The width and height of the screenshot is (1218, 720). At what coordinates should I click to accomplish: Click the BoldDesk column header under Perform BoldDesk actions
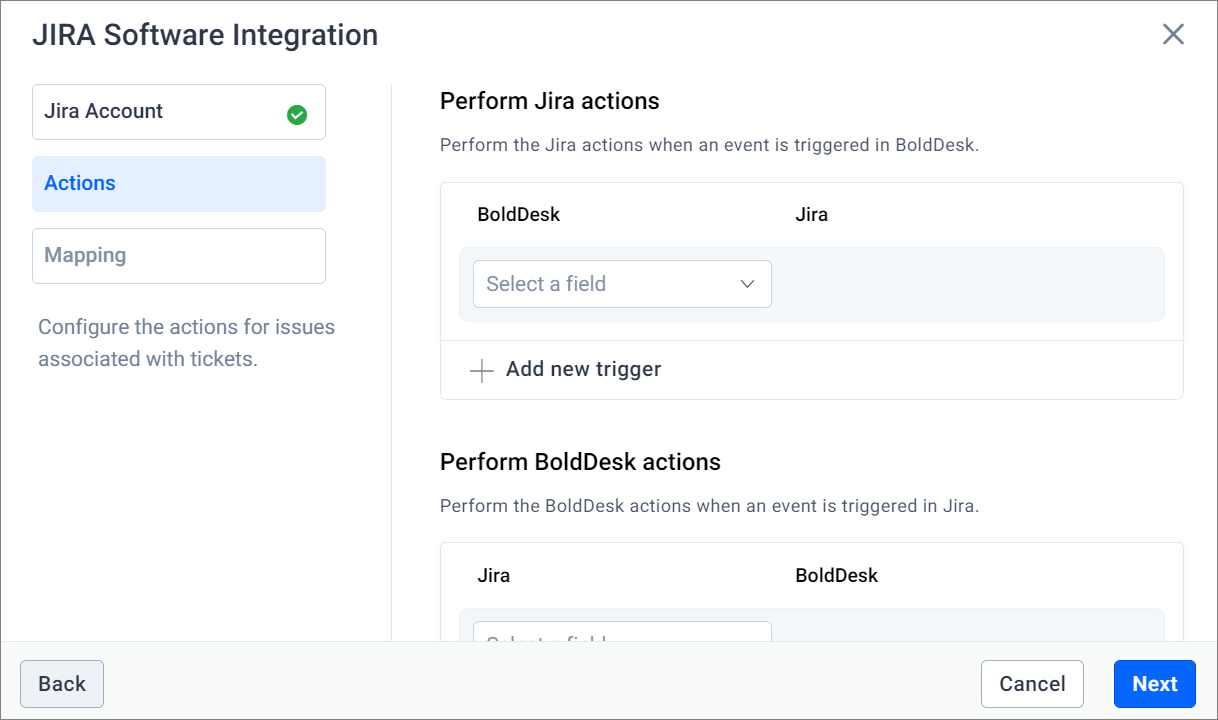pos(837,576)
